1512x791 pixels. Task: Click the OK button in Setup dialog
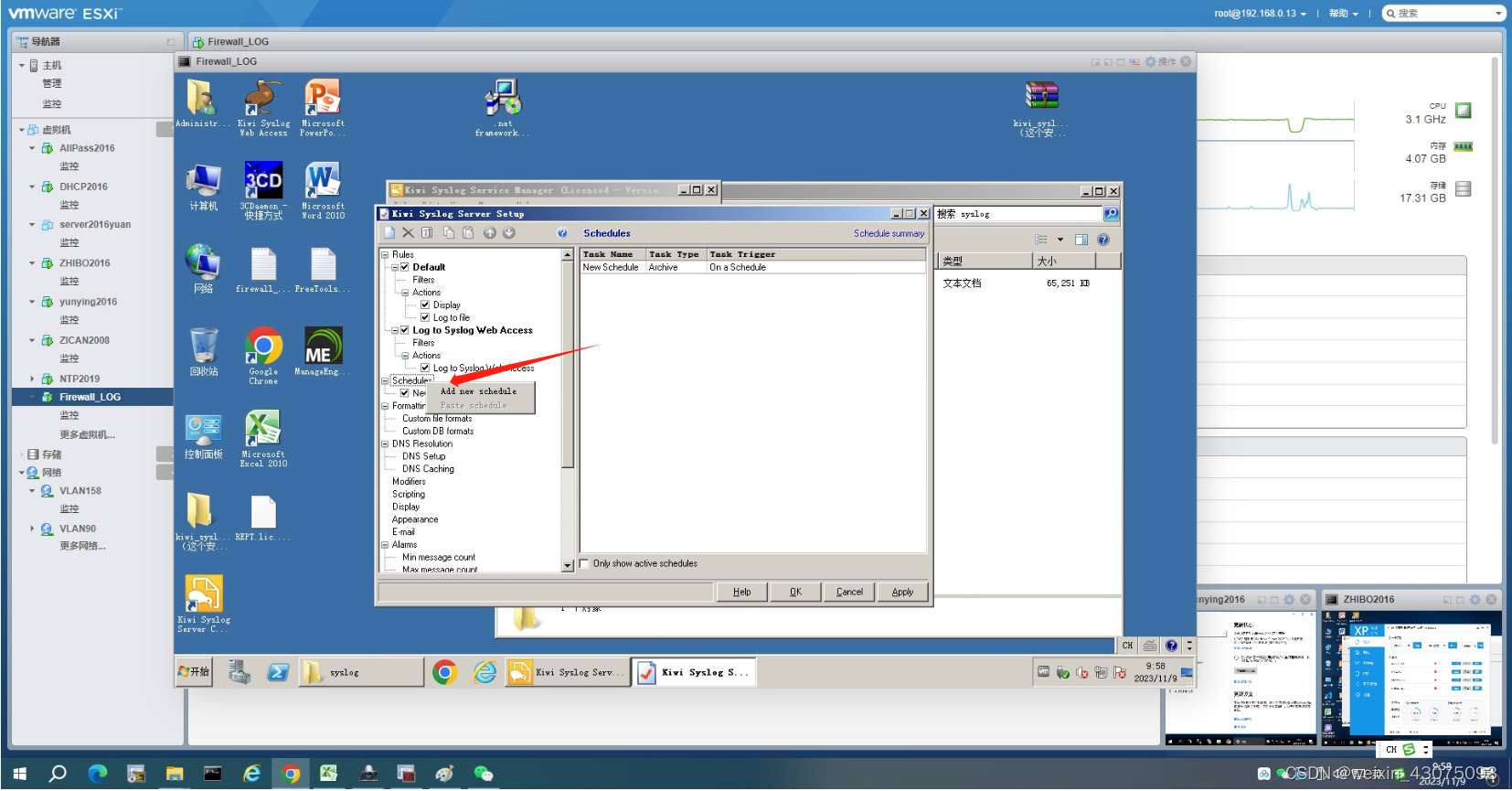[795, 592]
